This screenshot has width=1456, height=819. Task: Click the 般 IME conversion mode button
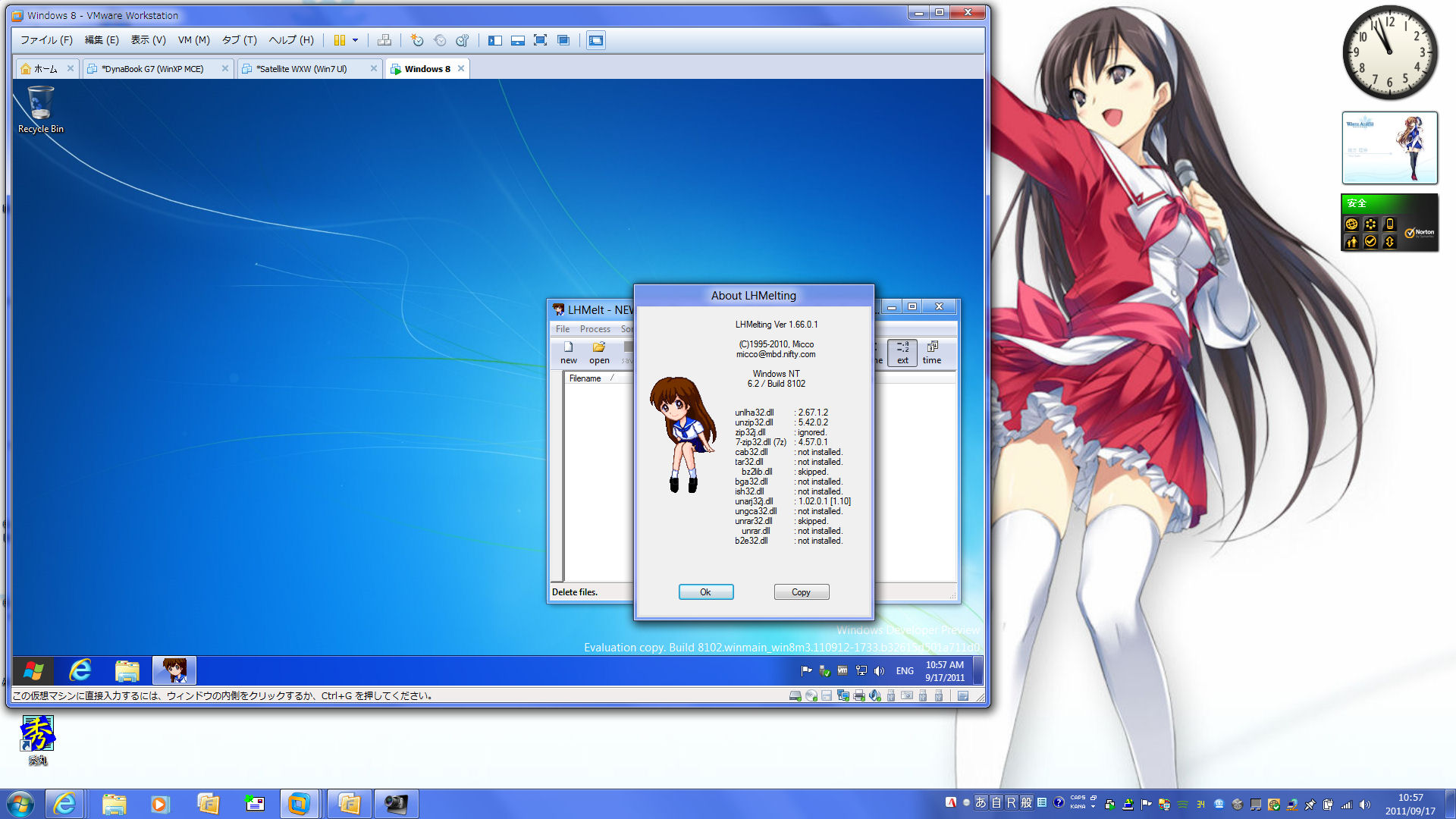1026,803
